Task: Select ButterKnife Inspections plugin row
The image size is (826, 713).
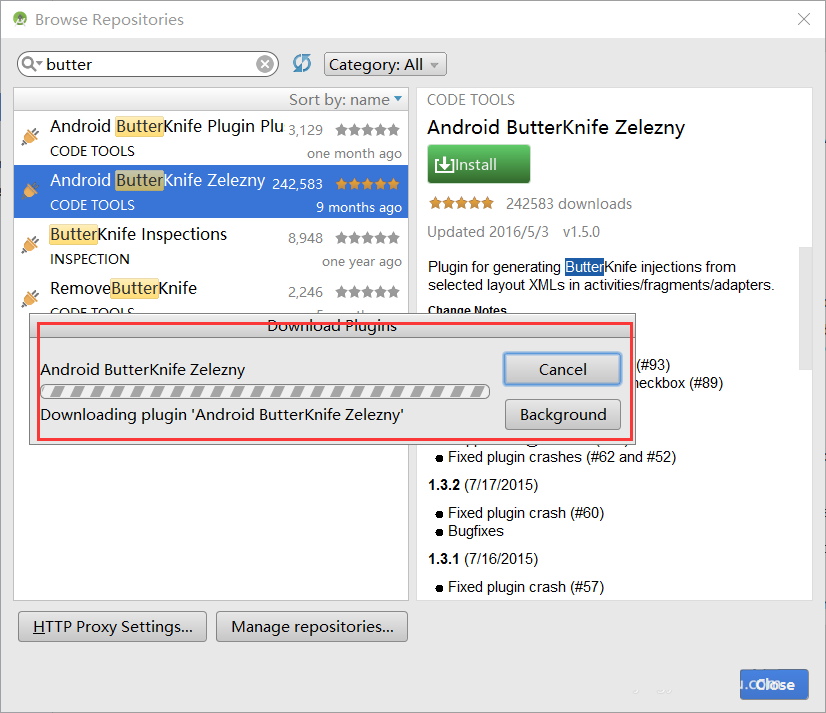Action: (x=210, y=246)
